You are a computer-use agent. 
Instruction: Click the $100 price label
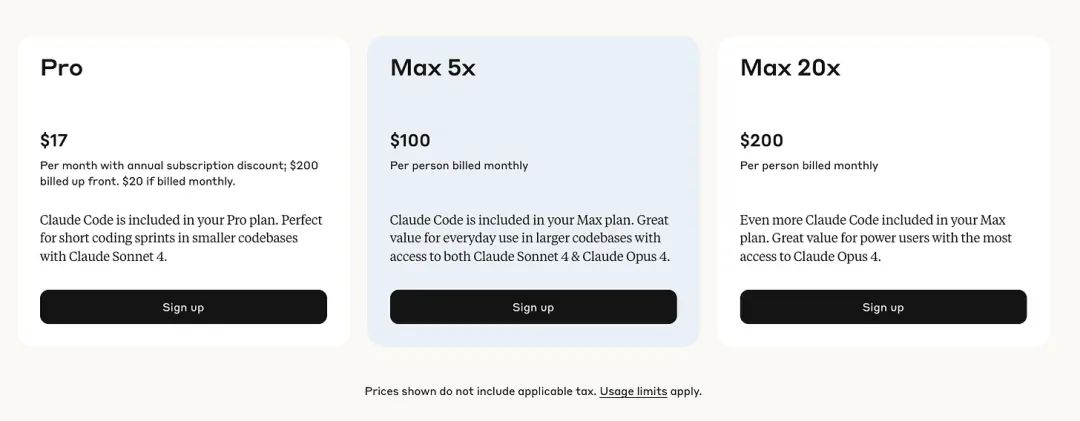[x=410, y=141]
